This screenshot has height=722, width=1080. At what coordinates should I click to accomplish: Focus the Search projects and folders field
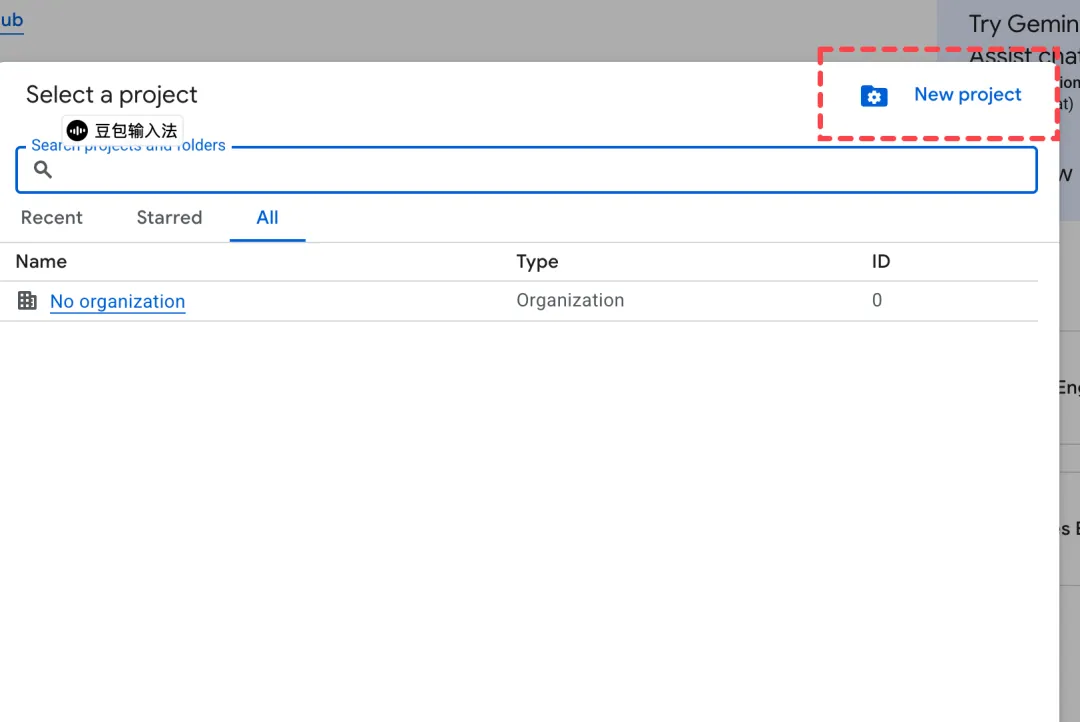(526, 169)
